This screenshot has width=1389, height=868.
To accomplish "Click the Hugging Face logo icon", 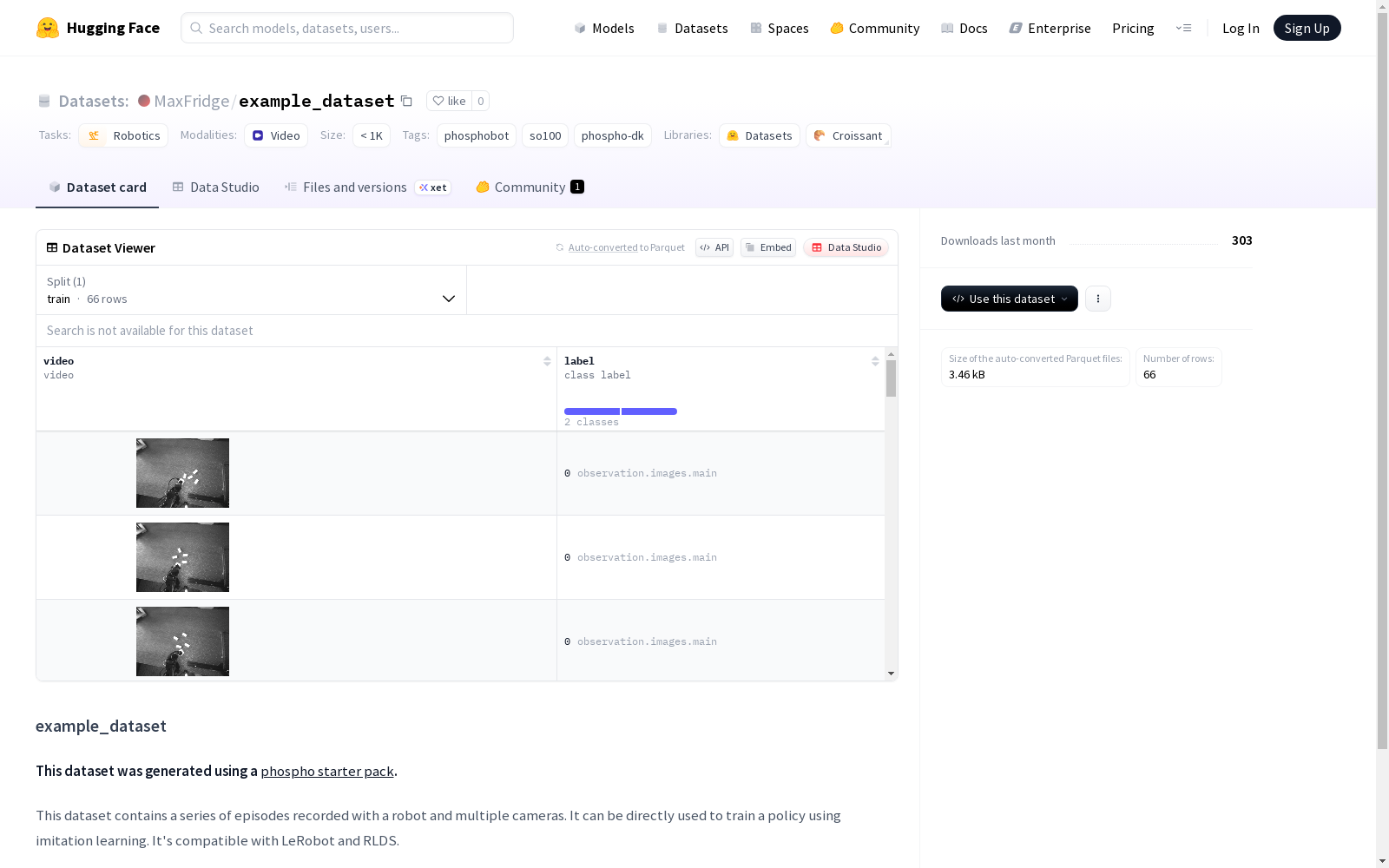I will tap(47, 28).
